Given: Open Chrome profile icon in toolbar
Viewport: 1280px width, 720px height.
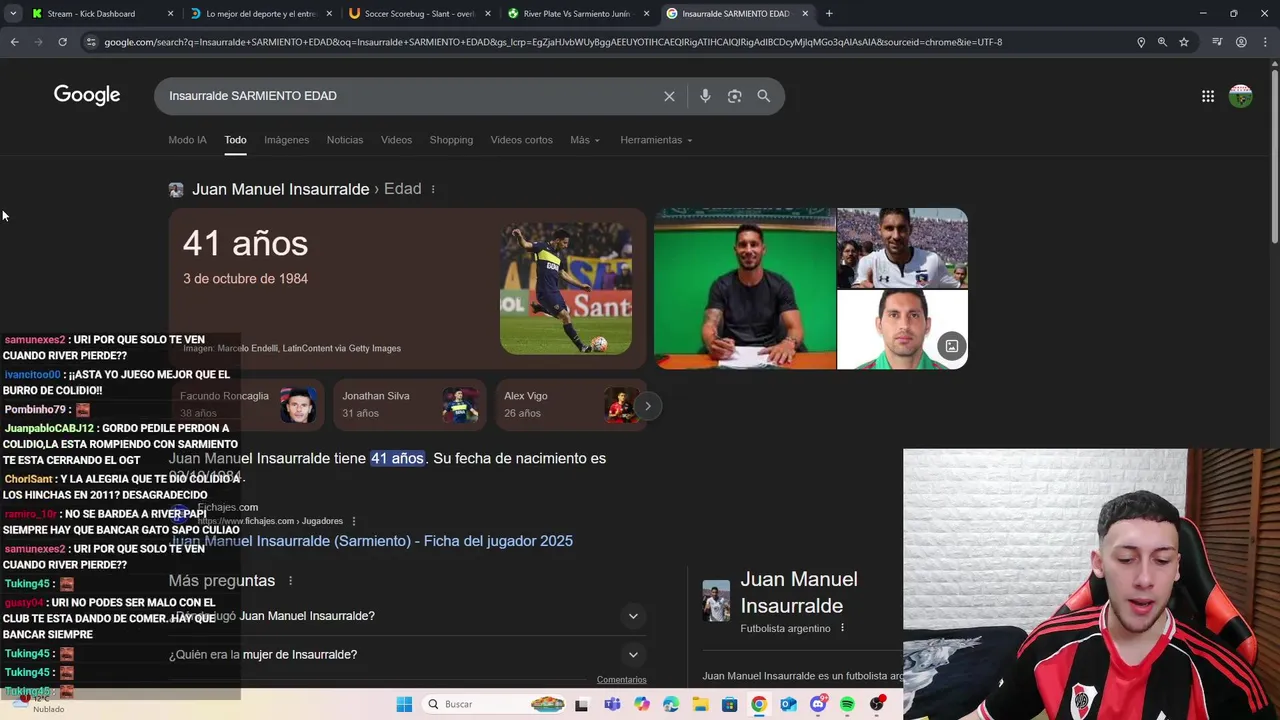Looking at the screenshot, I should (1241, 42).
